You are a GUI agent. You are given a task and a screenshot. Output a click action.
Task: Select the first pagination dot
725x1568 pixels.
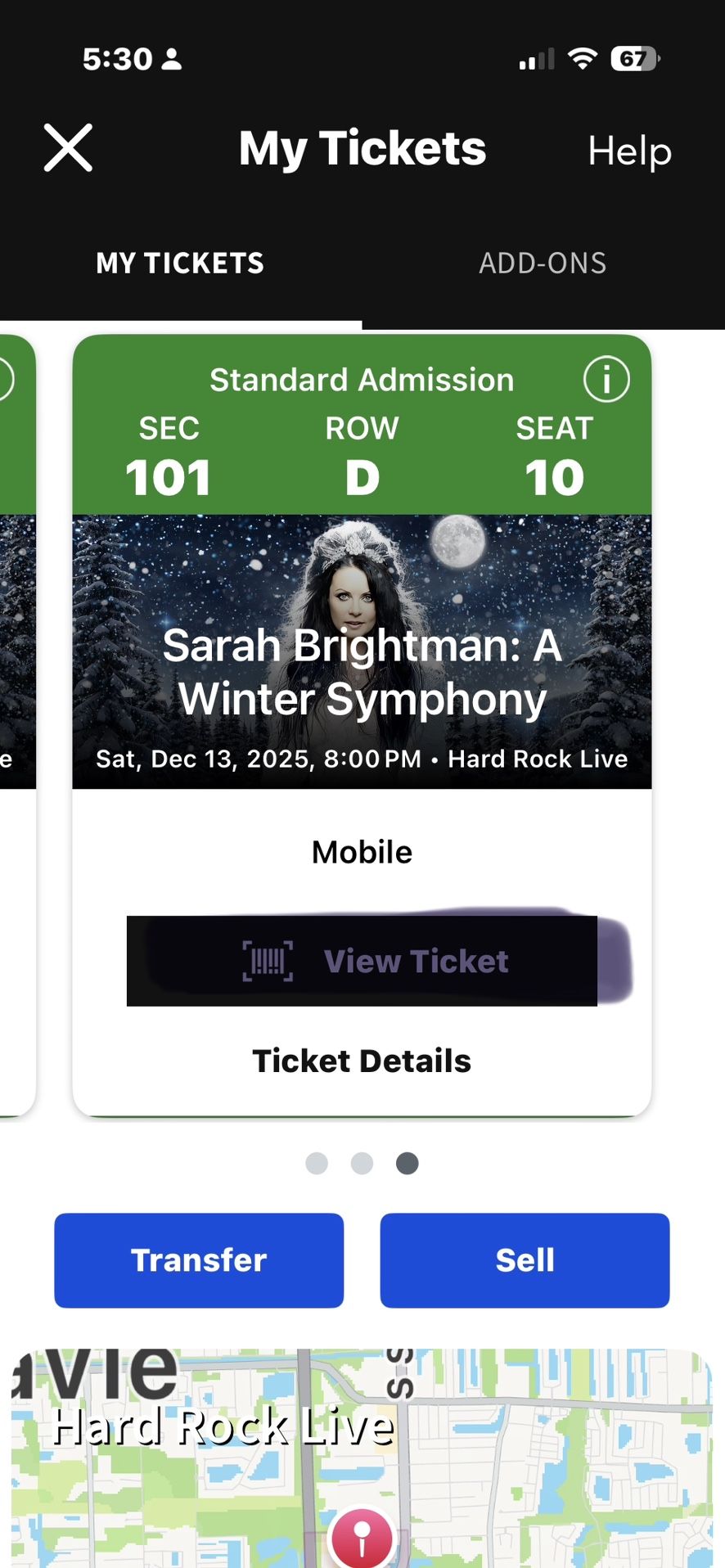(x=317, y=1163)
